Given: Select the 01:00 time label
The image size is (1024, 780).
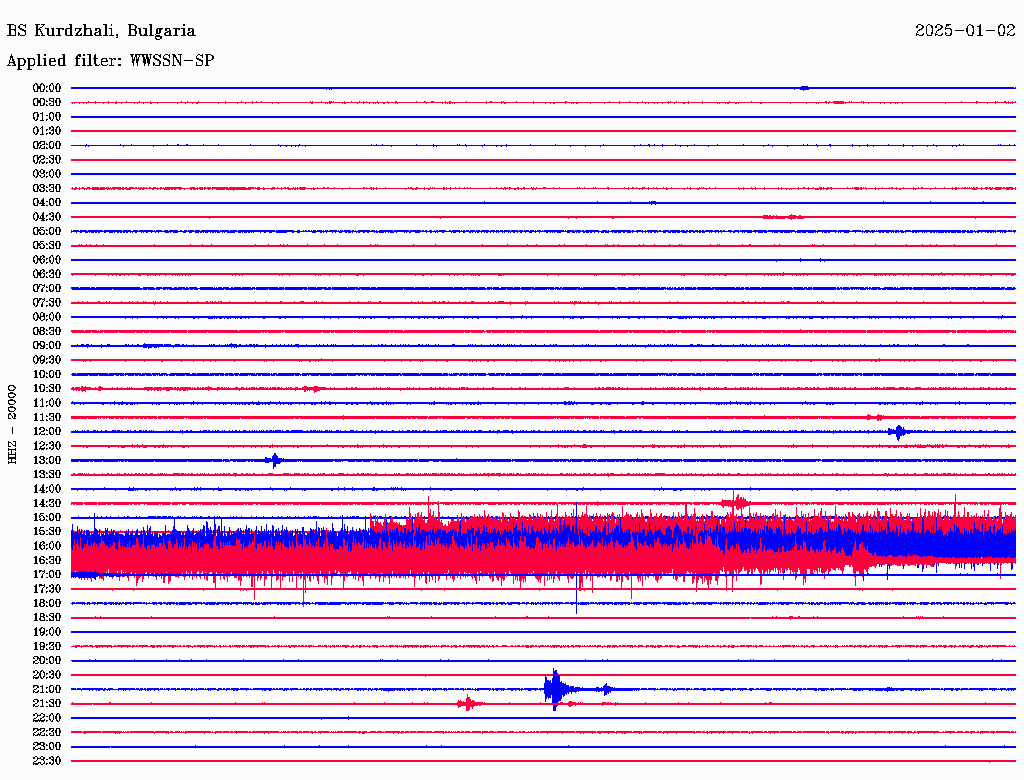Looking at the screenshot, I should [x=47, y=116].
